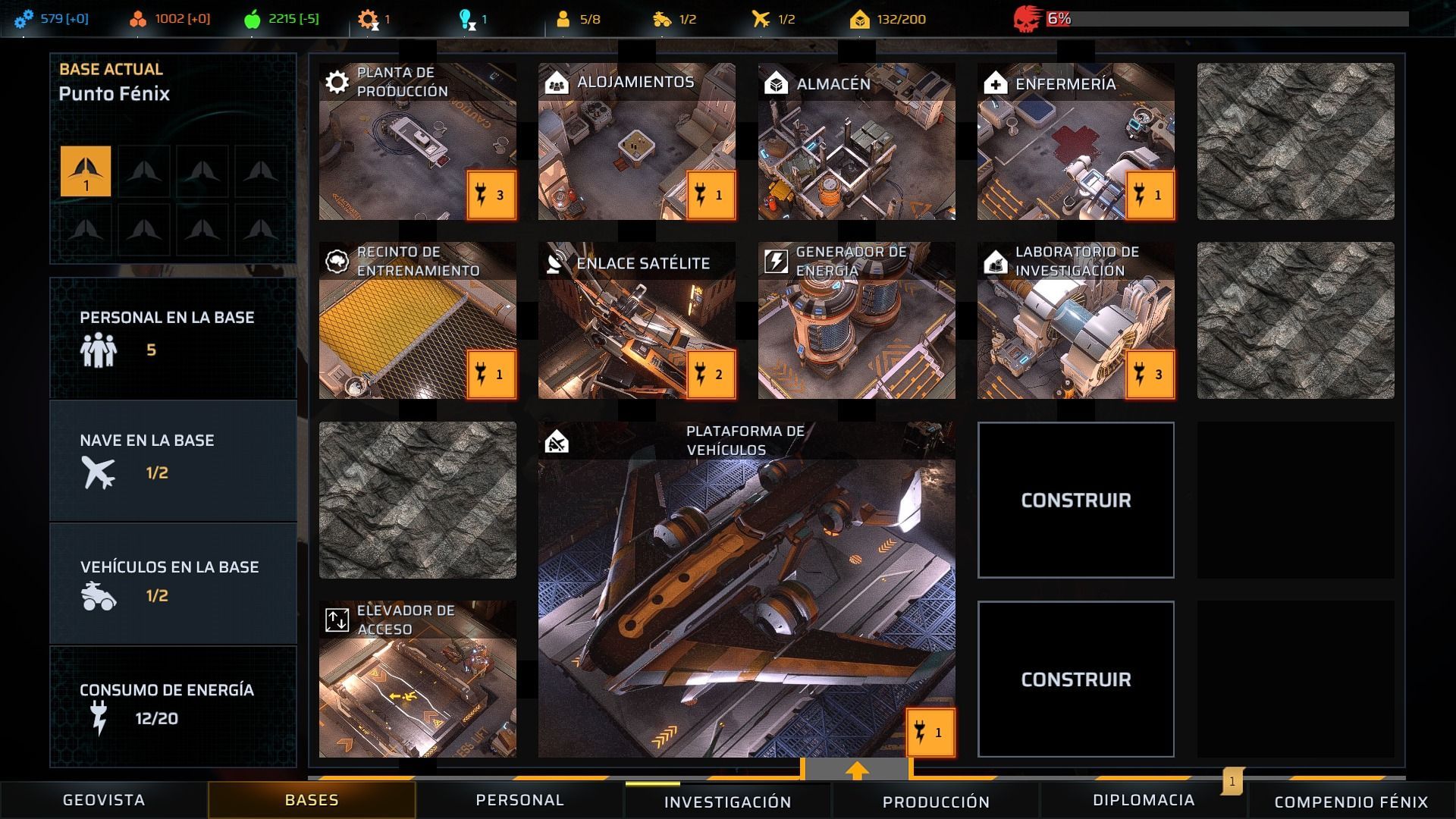The image size is (1456, 819).
Task: Open the Vehículos en la Base panel
Action: [x=173, y=584]
